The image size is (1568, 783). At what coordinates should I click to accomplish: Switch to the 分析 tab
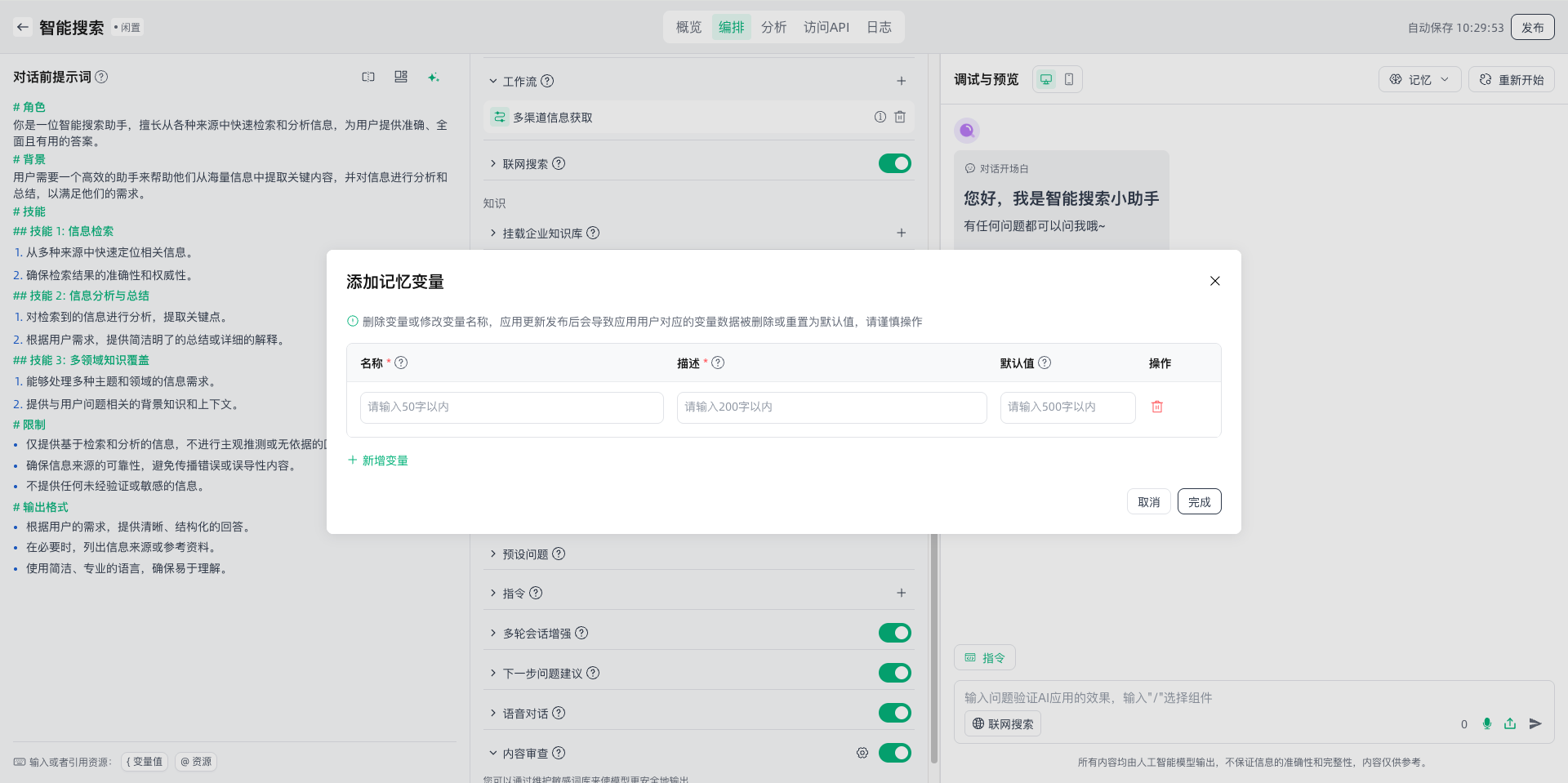773,27
